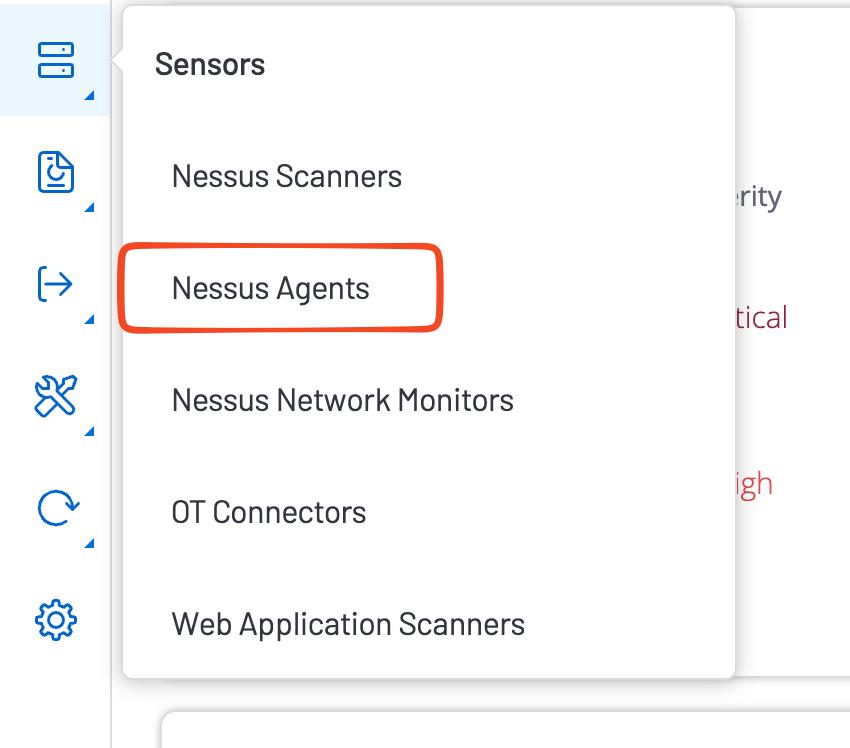Click the Sensors server icon in sidebar
850x748 pixels.
[56, 59]
